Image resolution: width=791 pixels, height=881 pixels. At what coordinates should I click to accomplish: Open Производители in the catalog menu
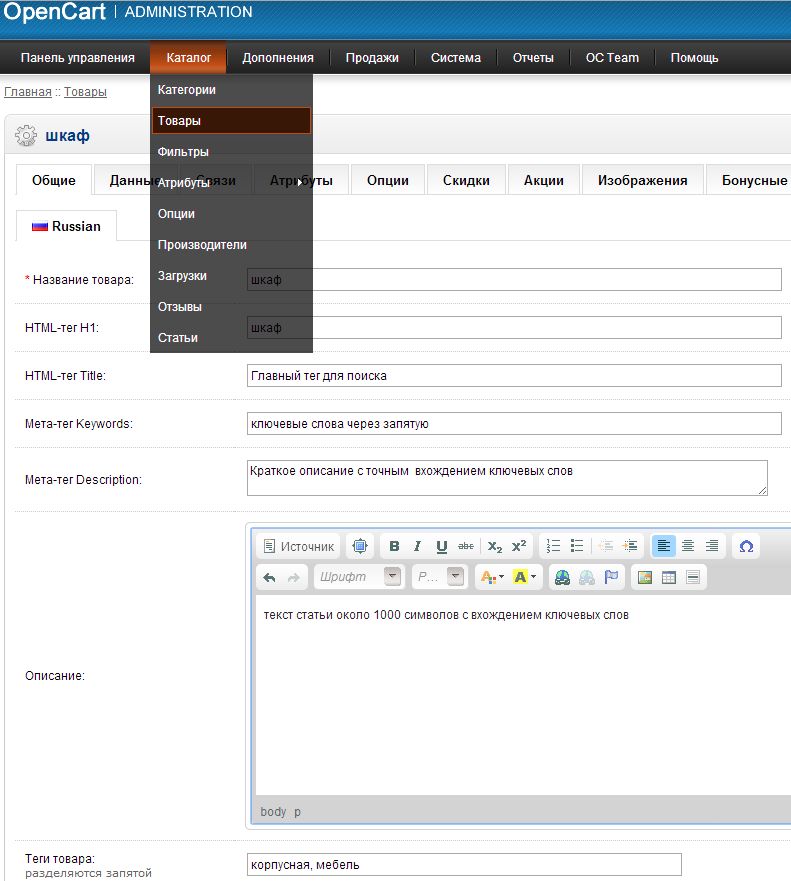[x=202, y=245]
